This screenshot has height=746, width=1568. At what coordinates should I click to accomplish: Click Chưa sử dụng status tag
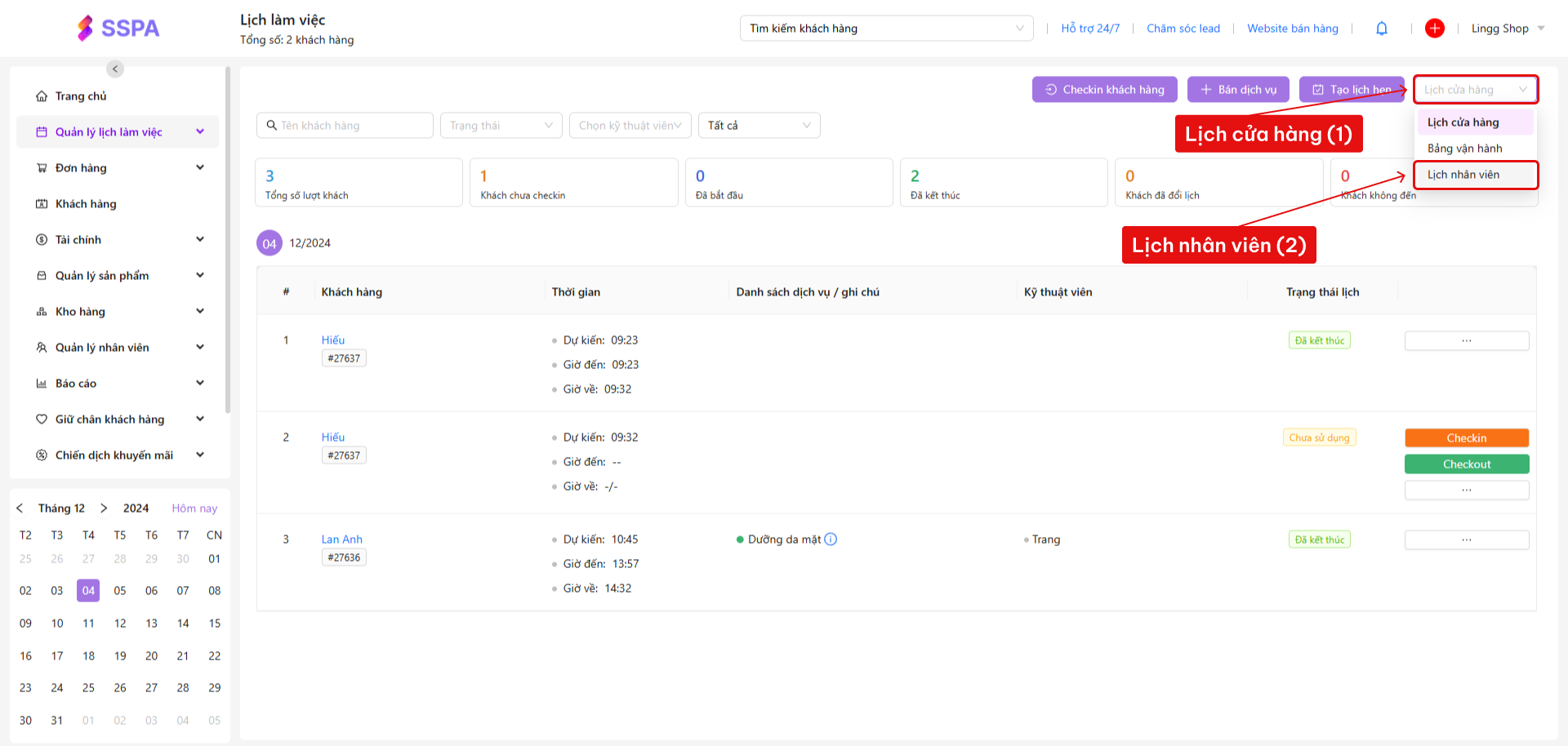1320,438
